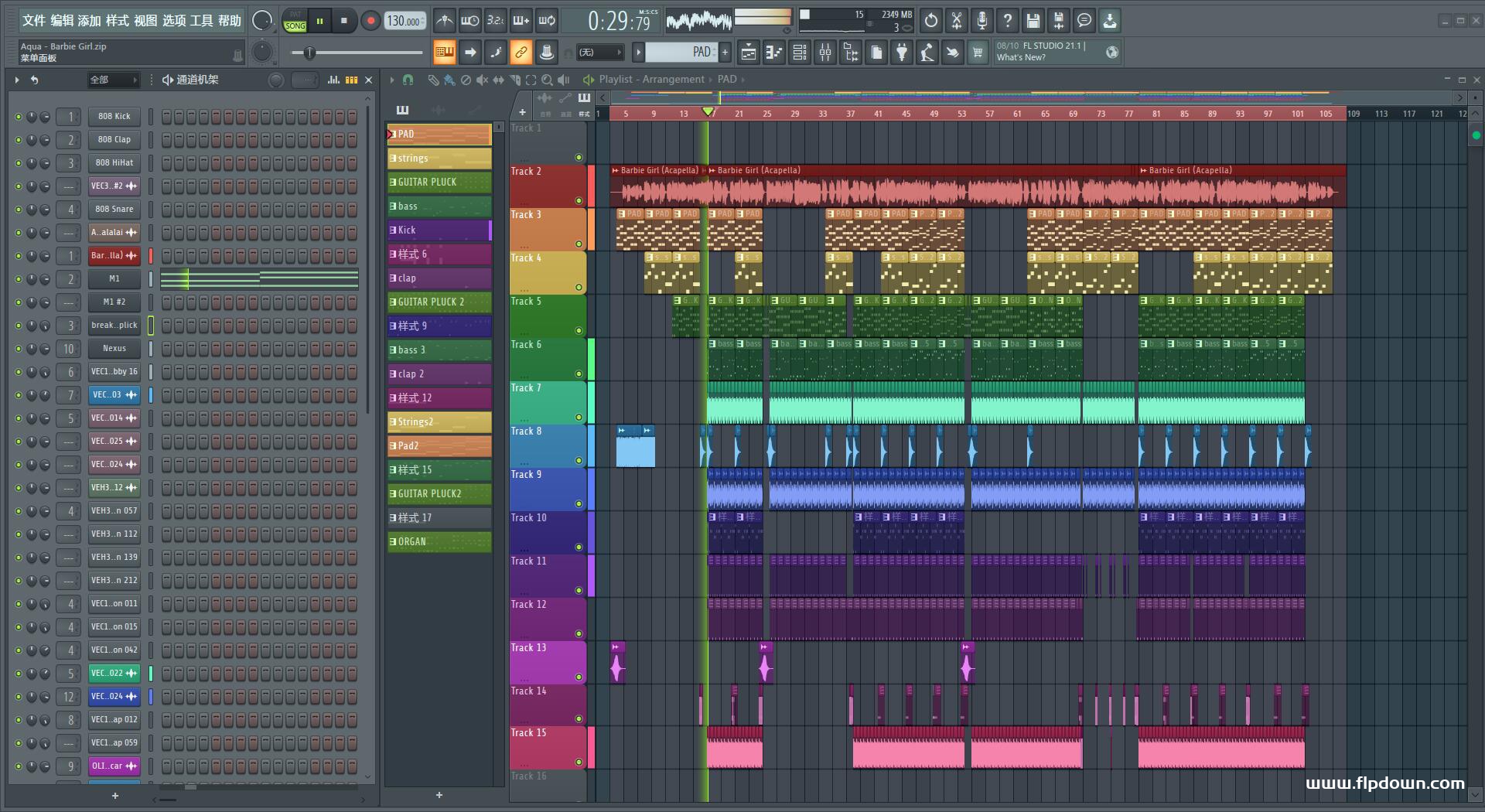Open the 文件 (File) menu
The image size is (1485, 812).
tap(33, 20)
